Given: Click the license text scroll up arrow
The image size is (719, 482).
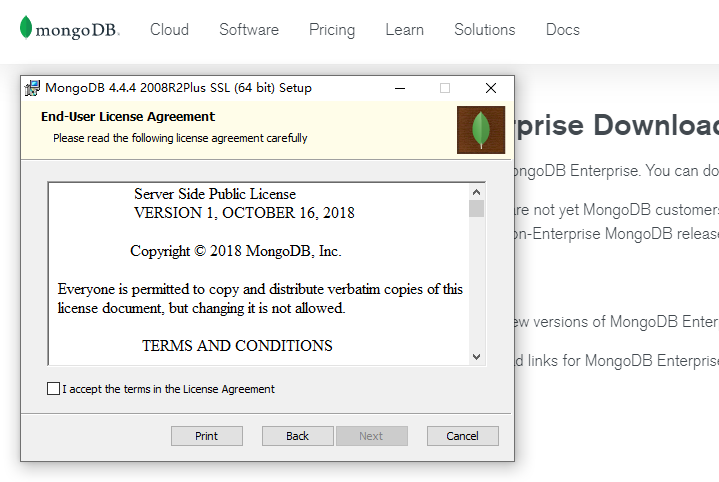Looking at the screenshot, I should pos(476,192).
